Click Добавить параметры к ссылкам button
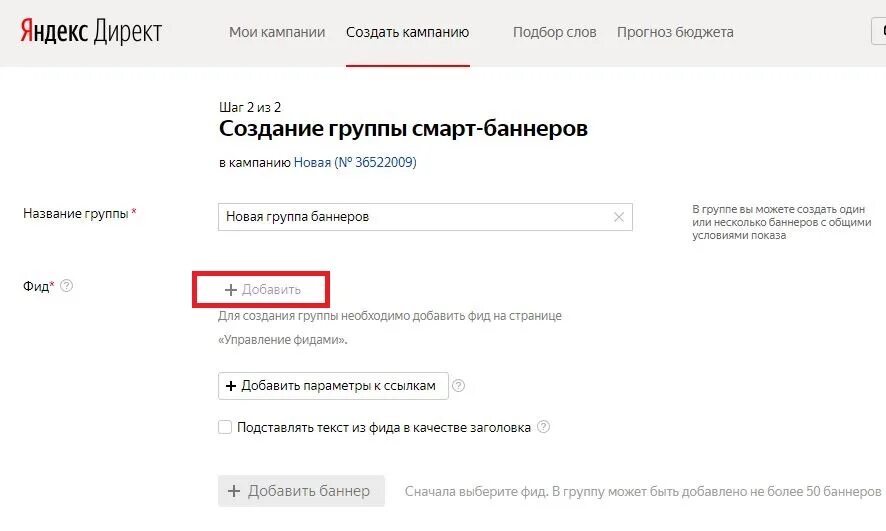This screenshot has height=531, width=886. [x=333, y=386]
